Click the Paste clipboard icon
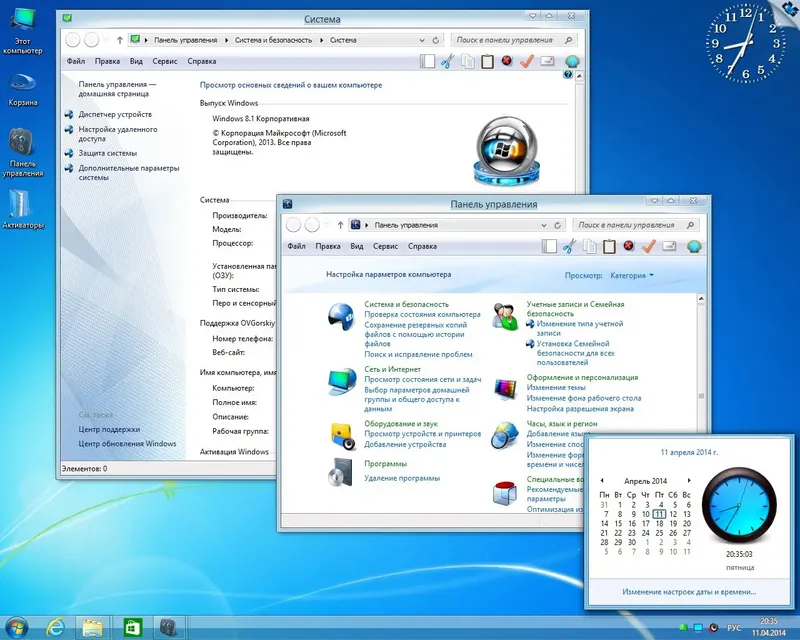 pos(487,62)
